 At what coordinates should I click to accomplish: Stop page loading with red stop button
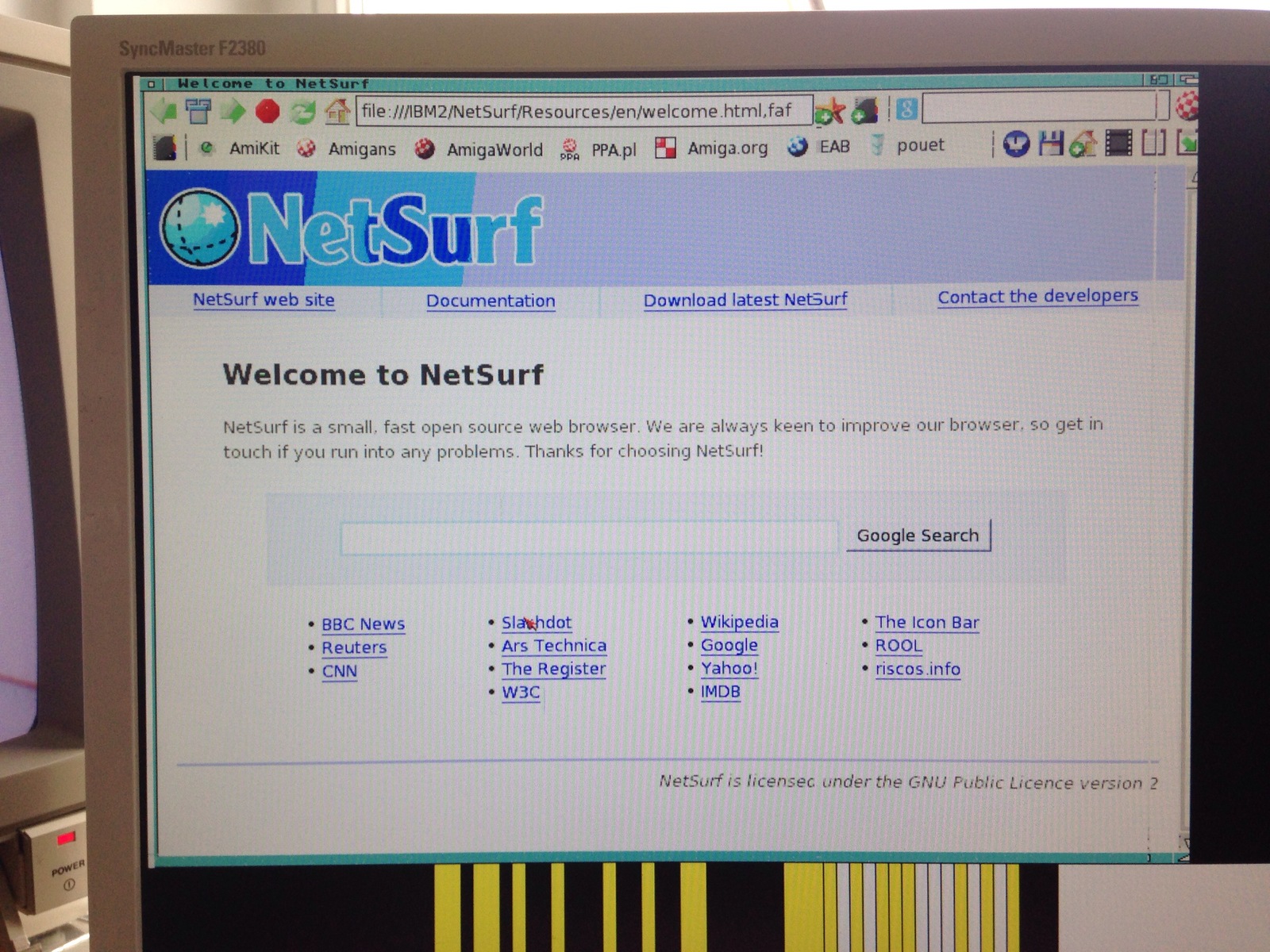267,111
